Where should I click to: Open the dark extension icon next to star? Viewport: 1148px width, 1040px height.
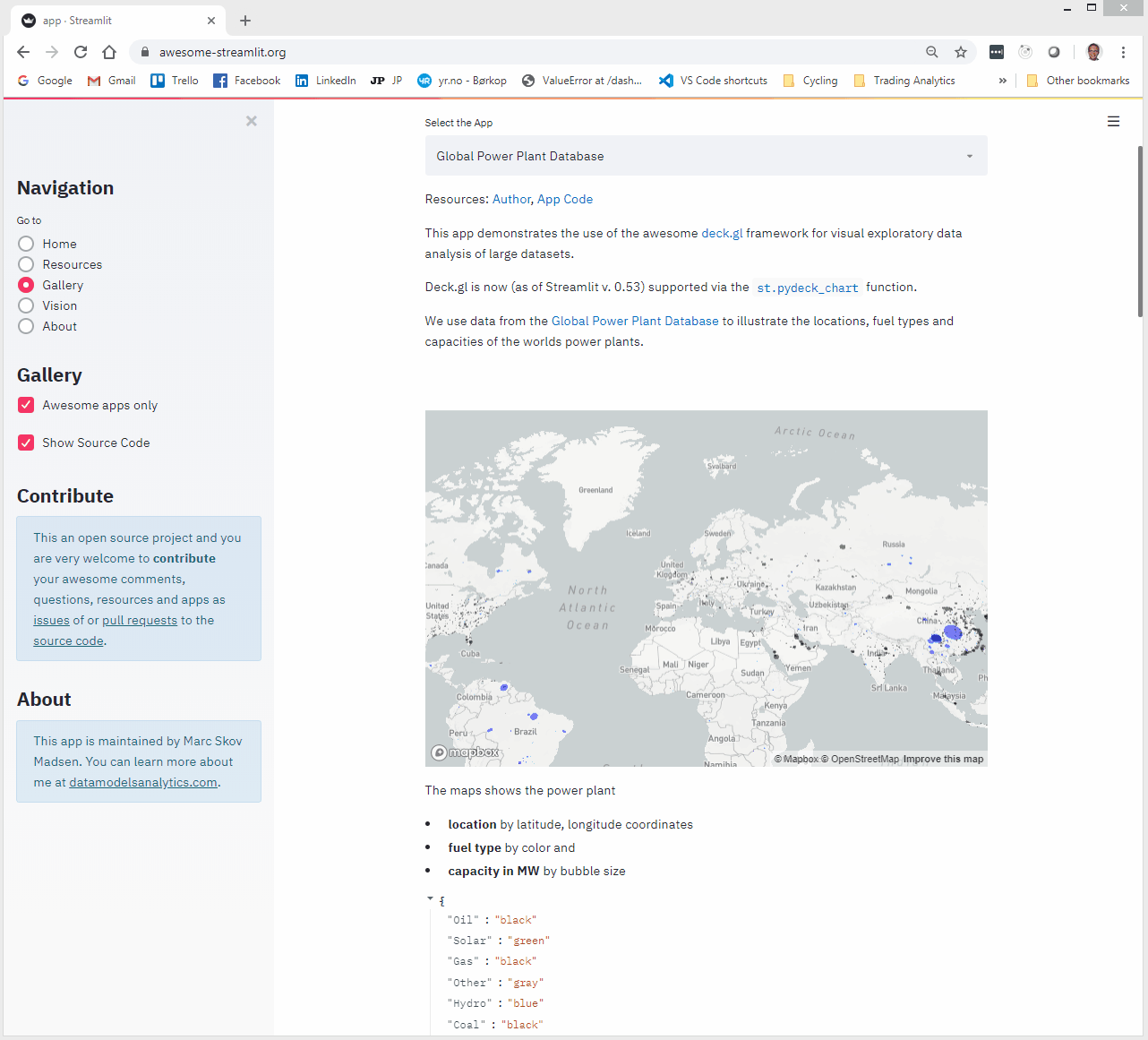point(997,52)
